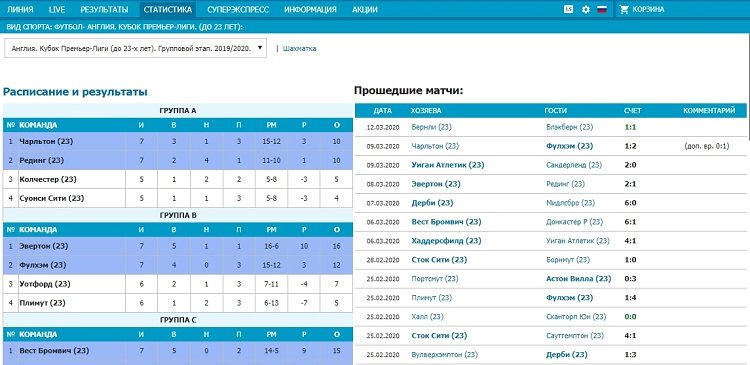Click Эвертон (23) in Group B table
Image resolution: width=750 pixels, height=365 pixels.
tap(44, 246)
